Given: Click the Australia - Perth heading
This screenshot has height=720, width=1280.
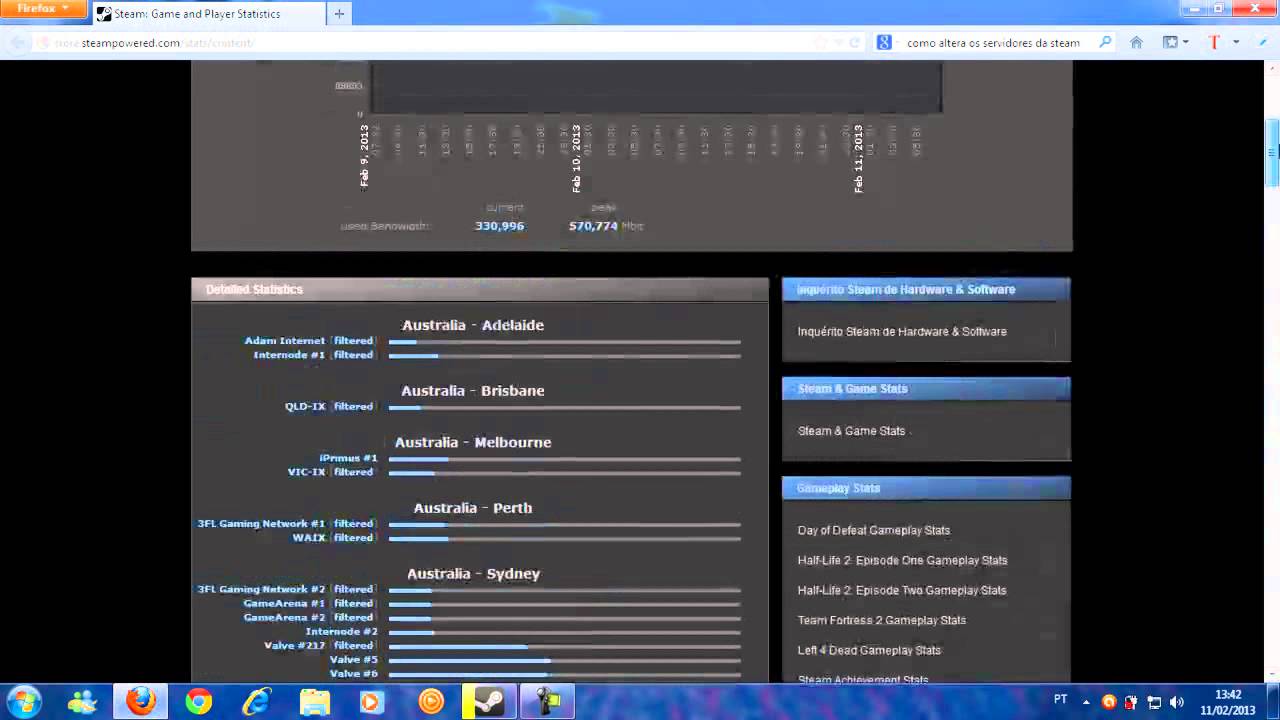Looking at the screenshot, I should [473, 508].
